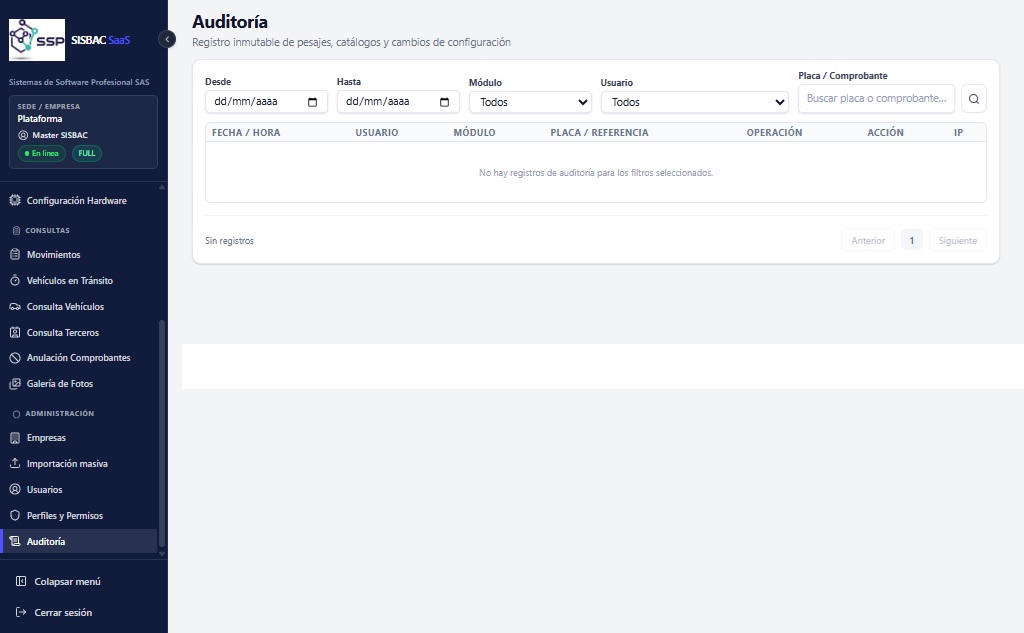Click the OPERACIÓN column header
Screen dimensions: 1024x633
pyautogui.click(x=774, y=132)
